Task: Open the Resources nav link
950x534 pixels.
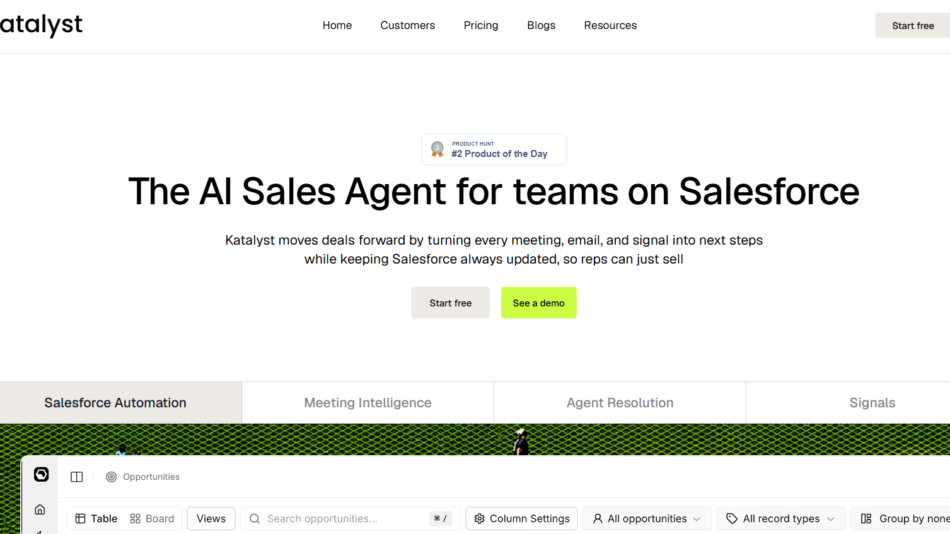Action: click(610, 25)
